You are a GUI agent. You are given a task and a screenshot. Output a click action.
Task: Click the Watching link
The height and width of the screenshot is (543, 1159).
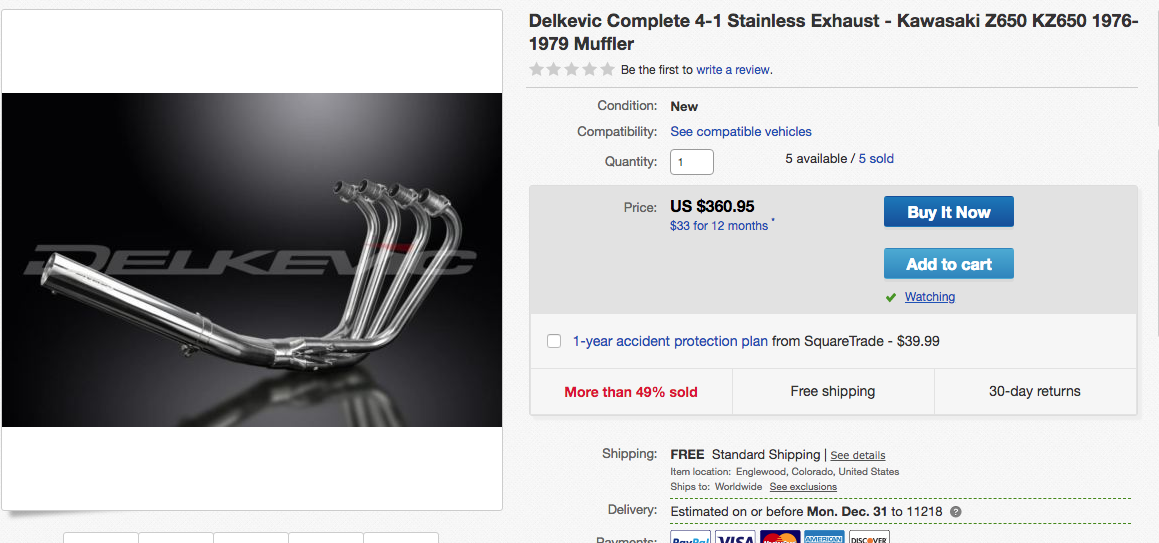click(x=930, y=297)
